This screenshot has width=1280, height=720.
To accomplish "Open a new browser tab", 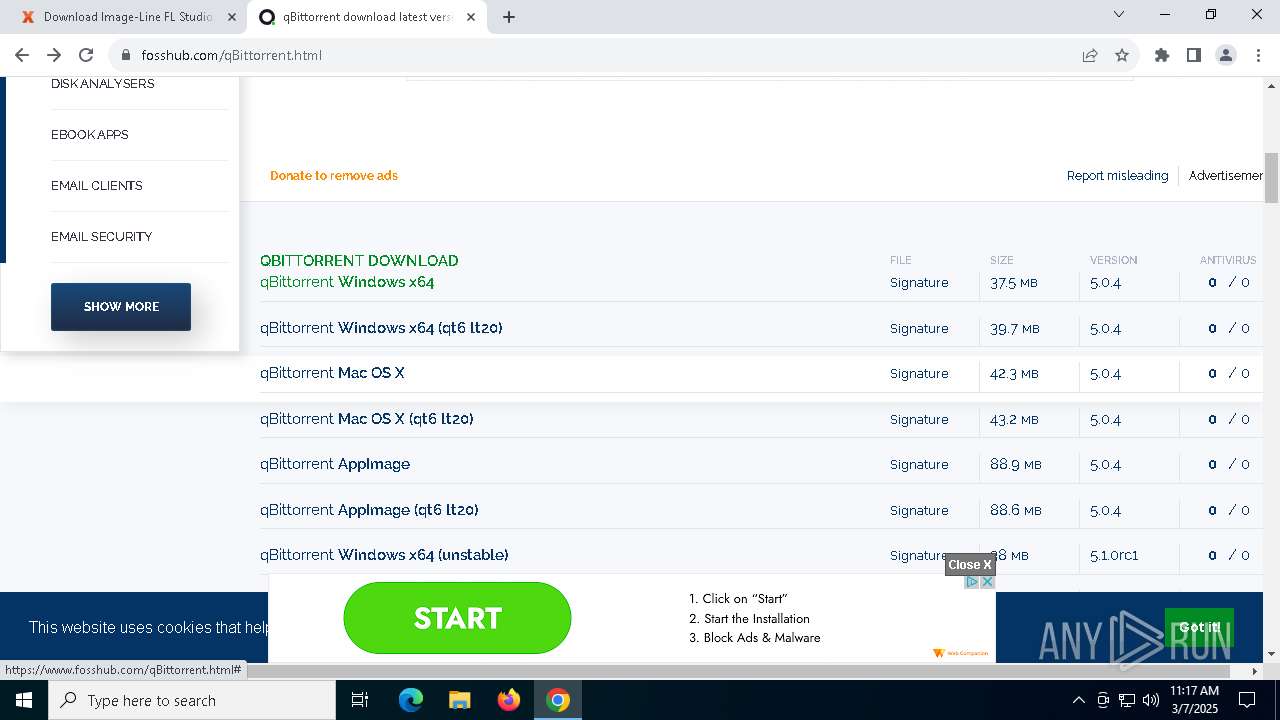I will pos(509,17).
